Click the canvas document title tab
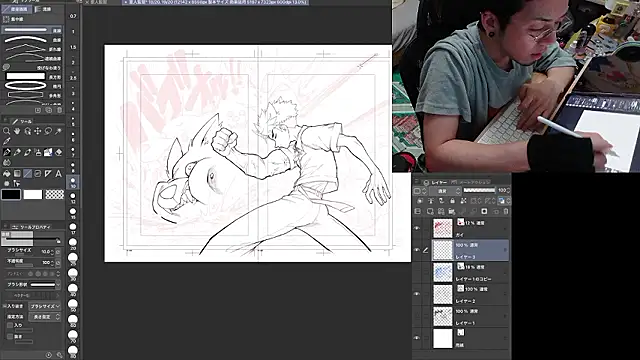 coord(215,2)
